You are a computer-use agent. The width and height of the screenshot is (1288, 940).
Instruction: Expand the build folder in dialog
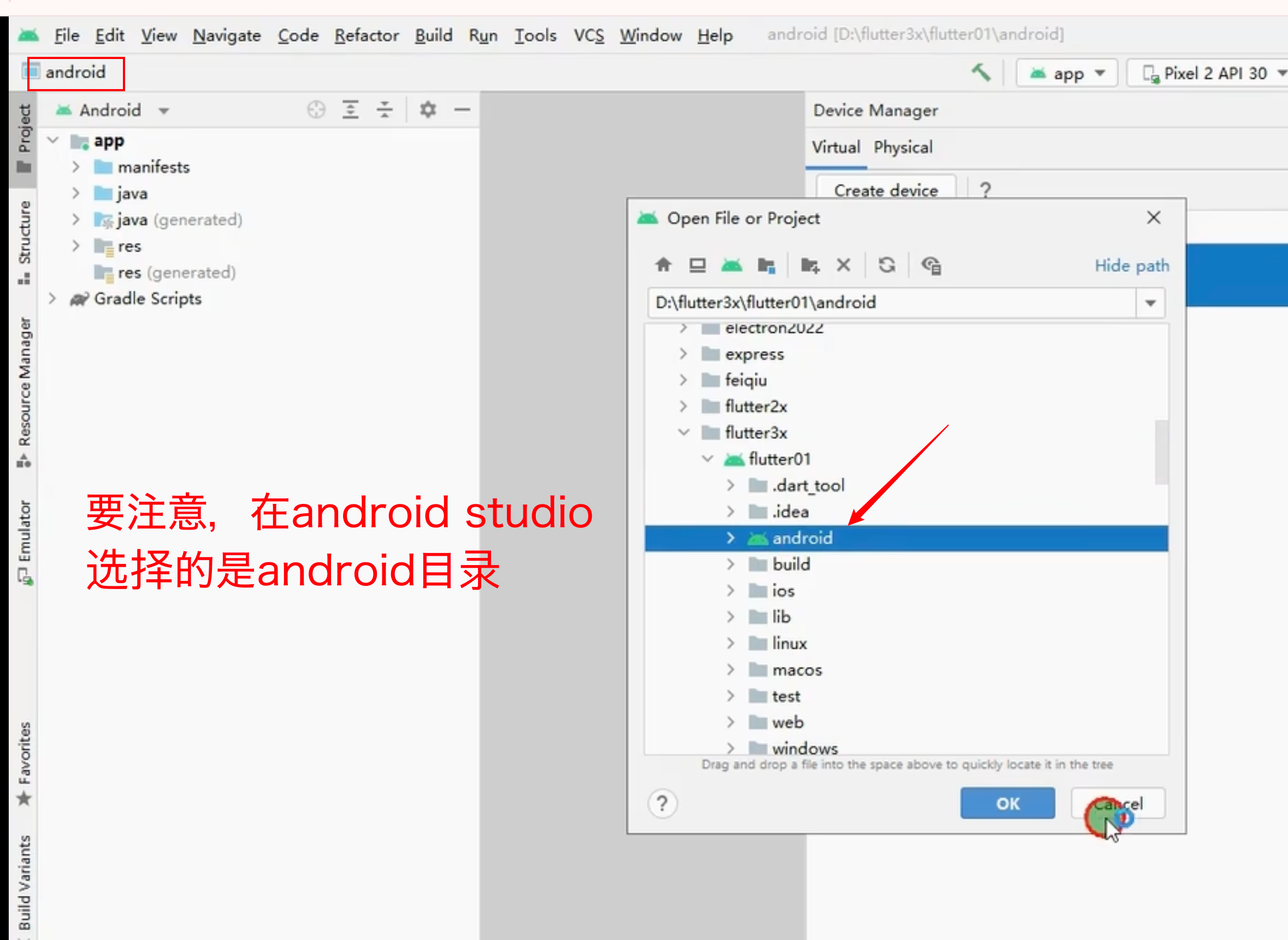coord(731,564)
